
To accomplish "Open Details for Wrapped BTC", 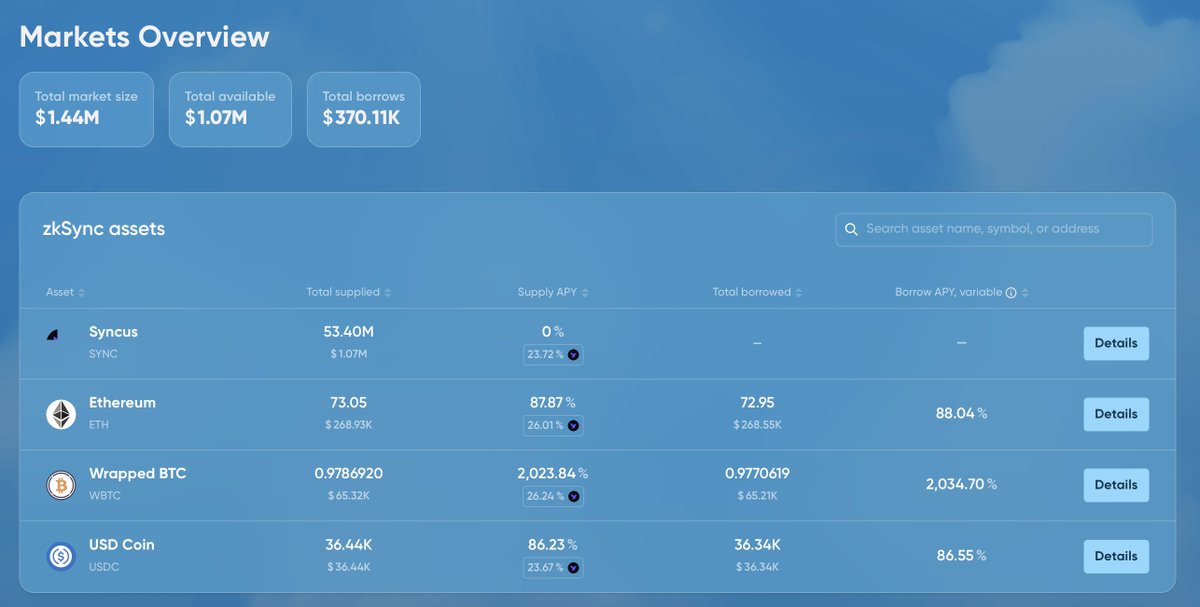I will [x=1116, y=485].
